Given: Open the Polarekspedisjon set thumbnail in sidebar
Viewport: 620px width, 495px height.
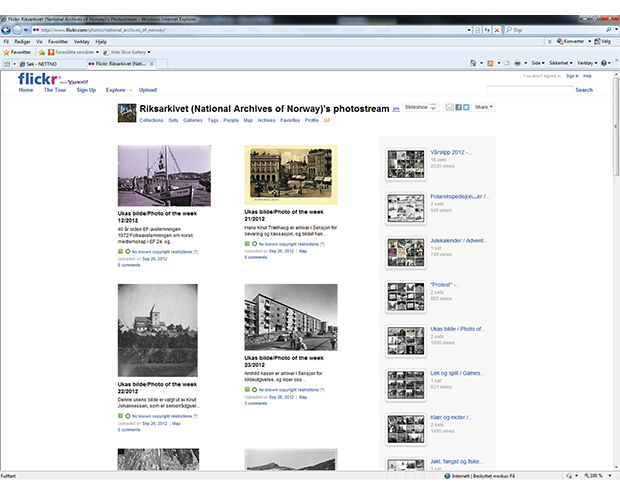Looking at the screenshot, I should [x=405, y=207].
